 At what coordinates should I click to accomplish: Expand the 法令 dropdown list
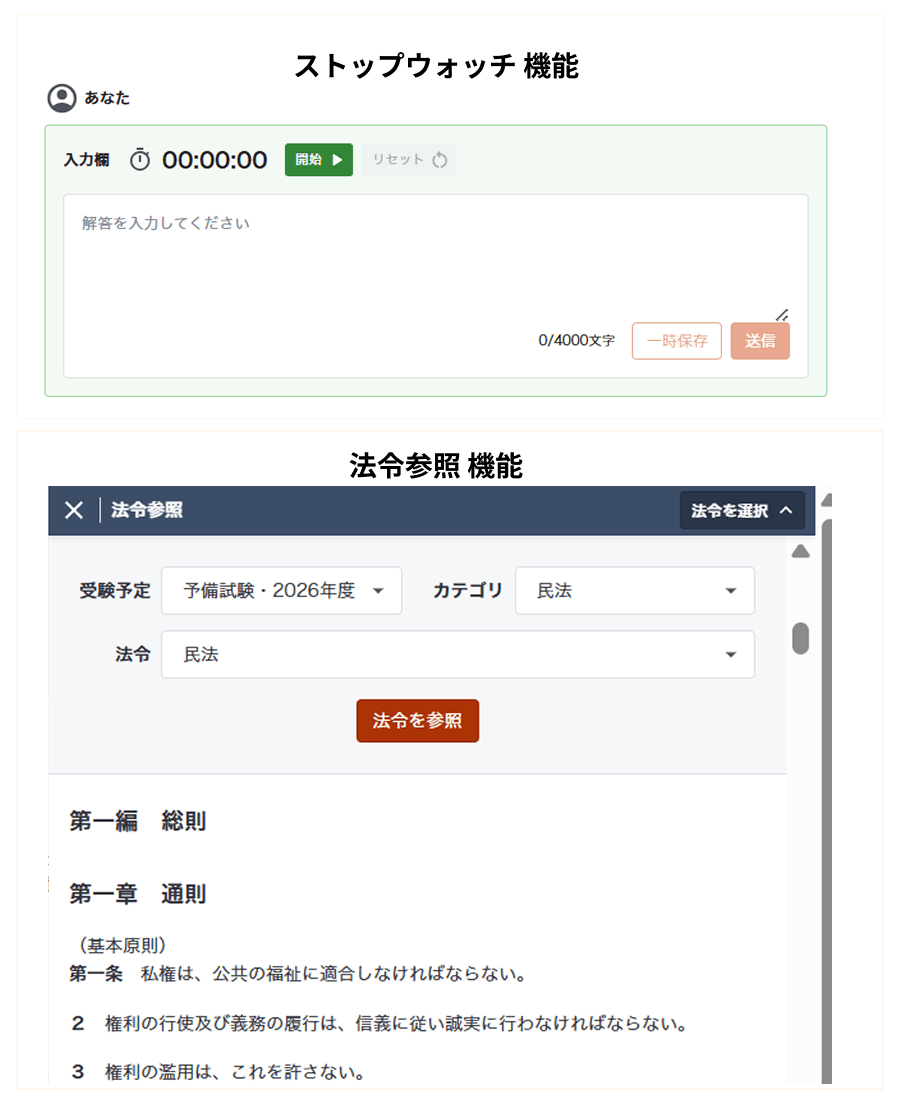[457, 655]
